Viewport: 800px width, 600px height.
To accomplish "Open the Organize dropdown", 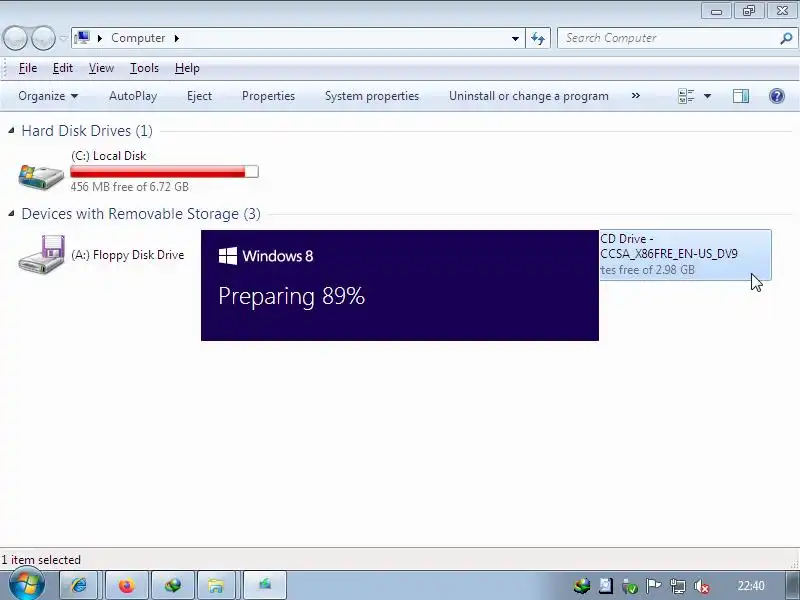I will 48,96.
